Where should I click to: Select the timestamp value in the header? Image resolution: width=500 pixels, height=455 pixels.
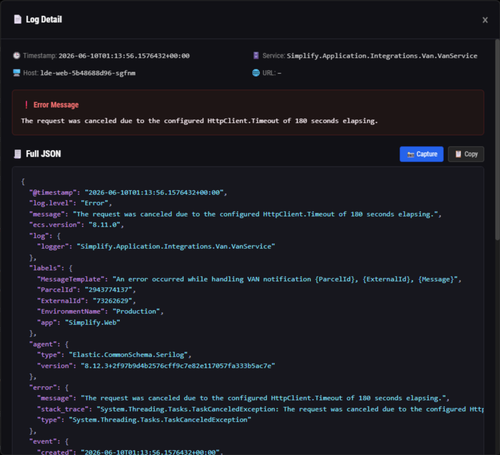coord(124,56)
